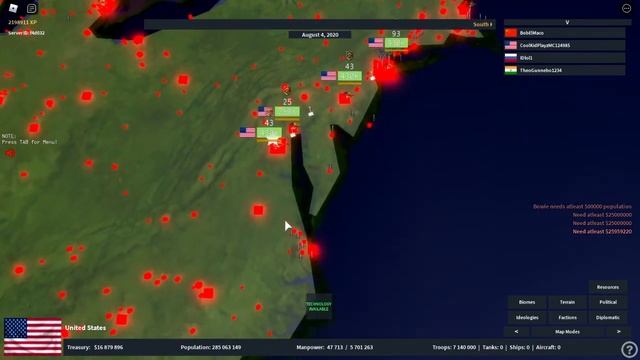Open the Roblox menu logo icon
The width and height of the screenshot is (640, 360).
click(x=13, y=8)
